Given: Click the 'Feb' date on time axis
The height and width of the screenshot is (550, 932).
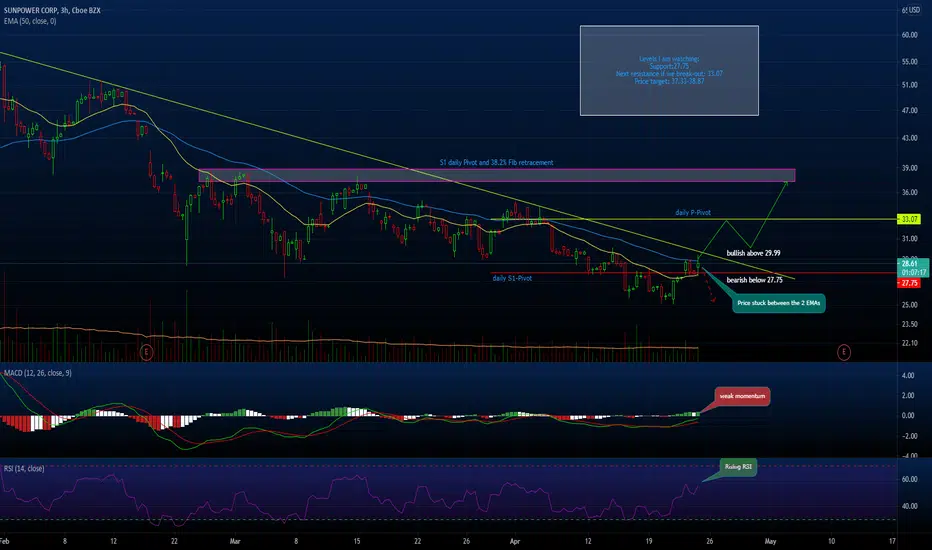Looking at the screenshot, I should [5, 541].
